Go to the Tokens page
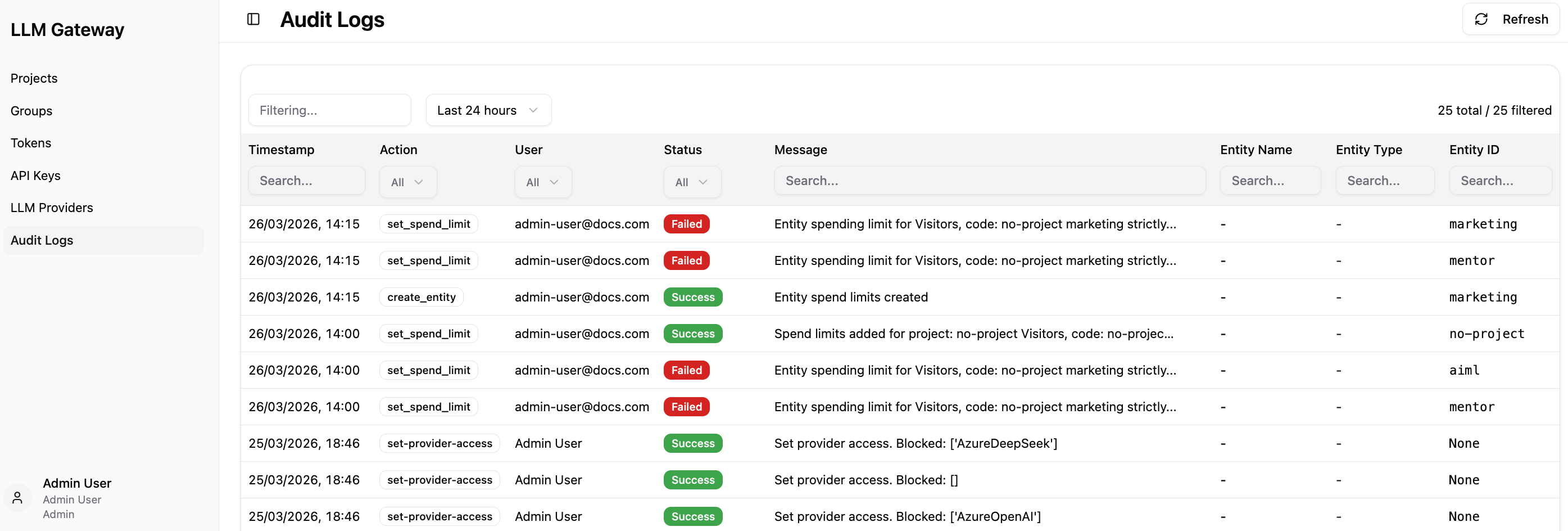This screenshot has width=1568, height=531. pos(31,143)
